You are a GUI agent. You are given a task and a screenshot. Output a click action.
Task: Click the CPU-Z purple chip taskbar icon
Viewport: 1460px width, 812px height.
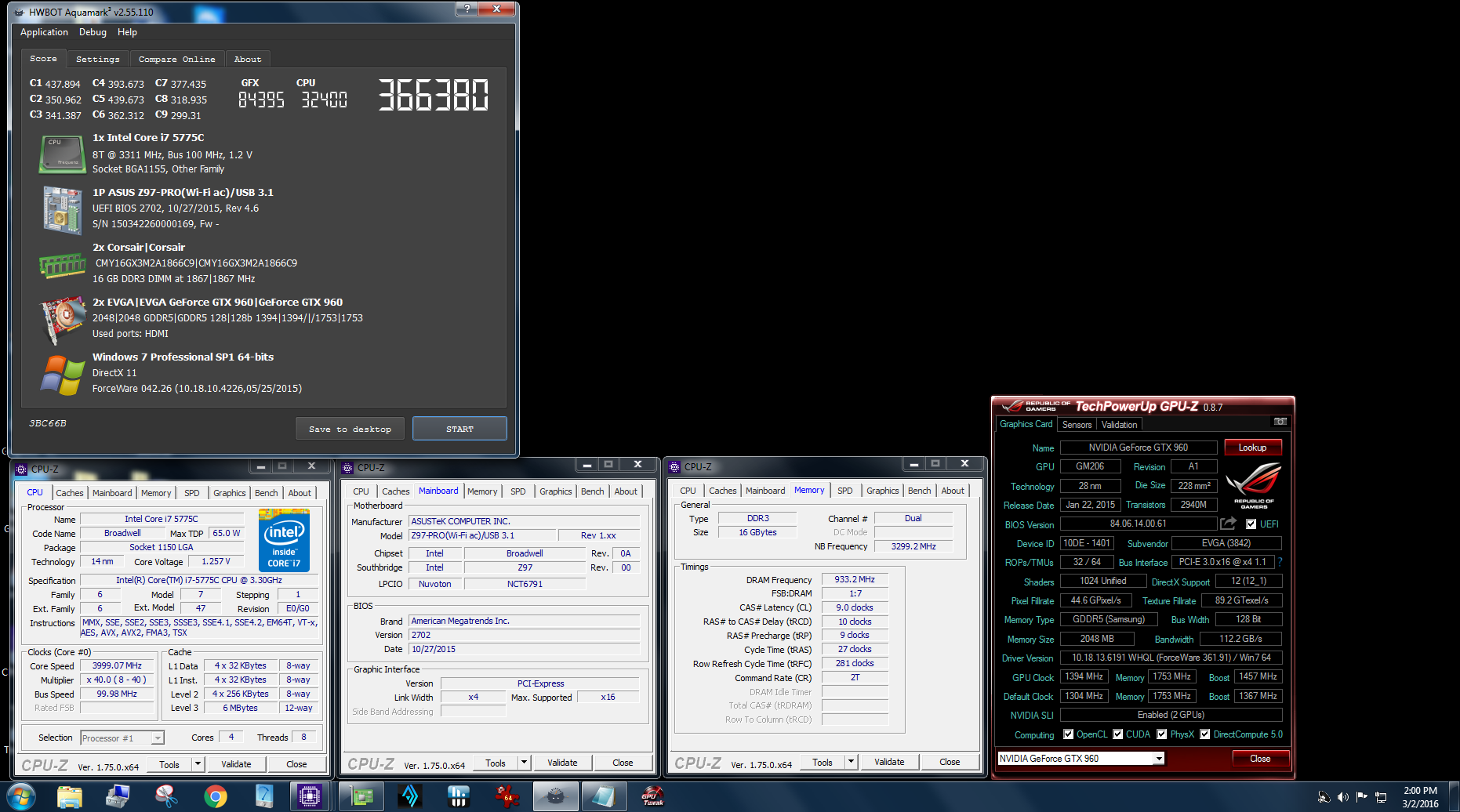point(310,796)
